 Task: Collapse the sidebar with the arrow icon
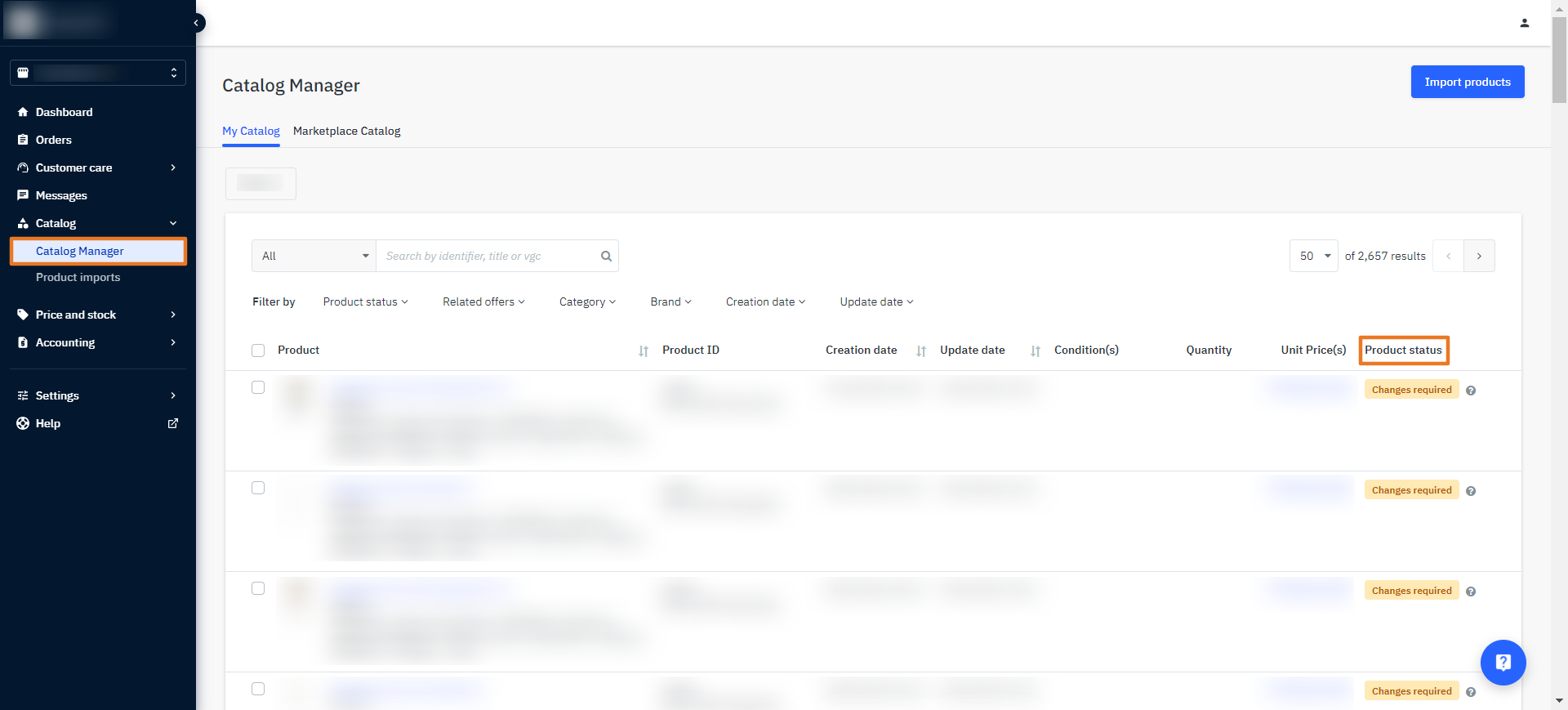pos(197,23)
